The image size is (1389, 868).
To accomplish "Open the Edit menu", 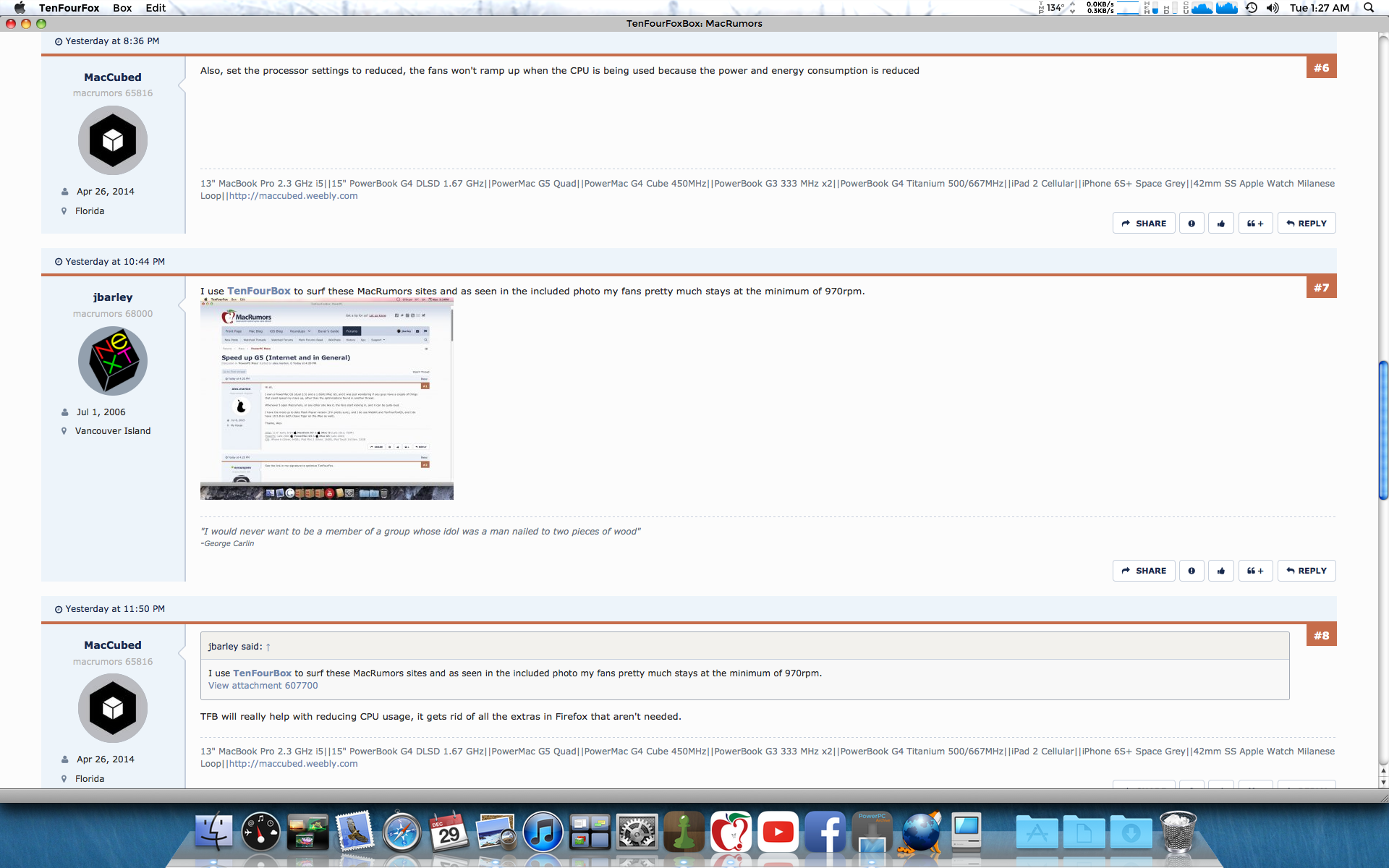I will (155, 8).
